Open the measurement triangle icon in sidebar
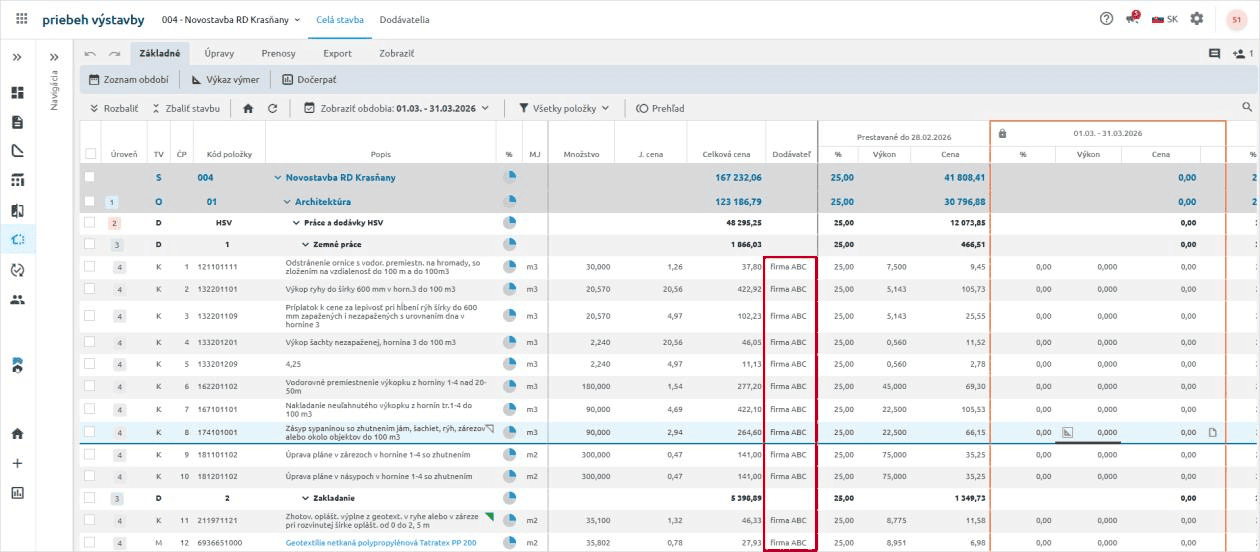This screenshot has height=552, width=1260. click(17, 151)
